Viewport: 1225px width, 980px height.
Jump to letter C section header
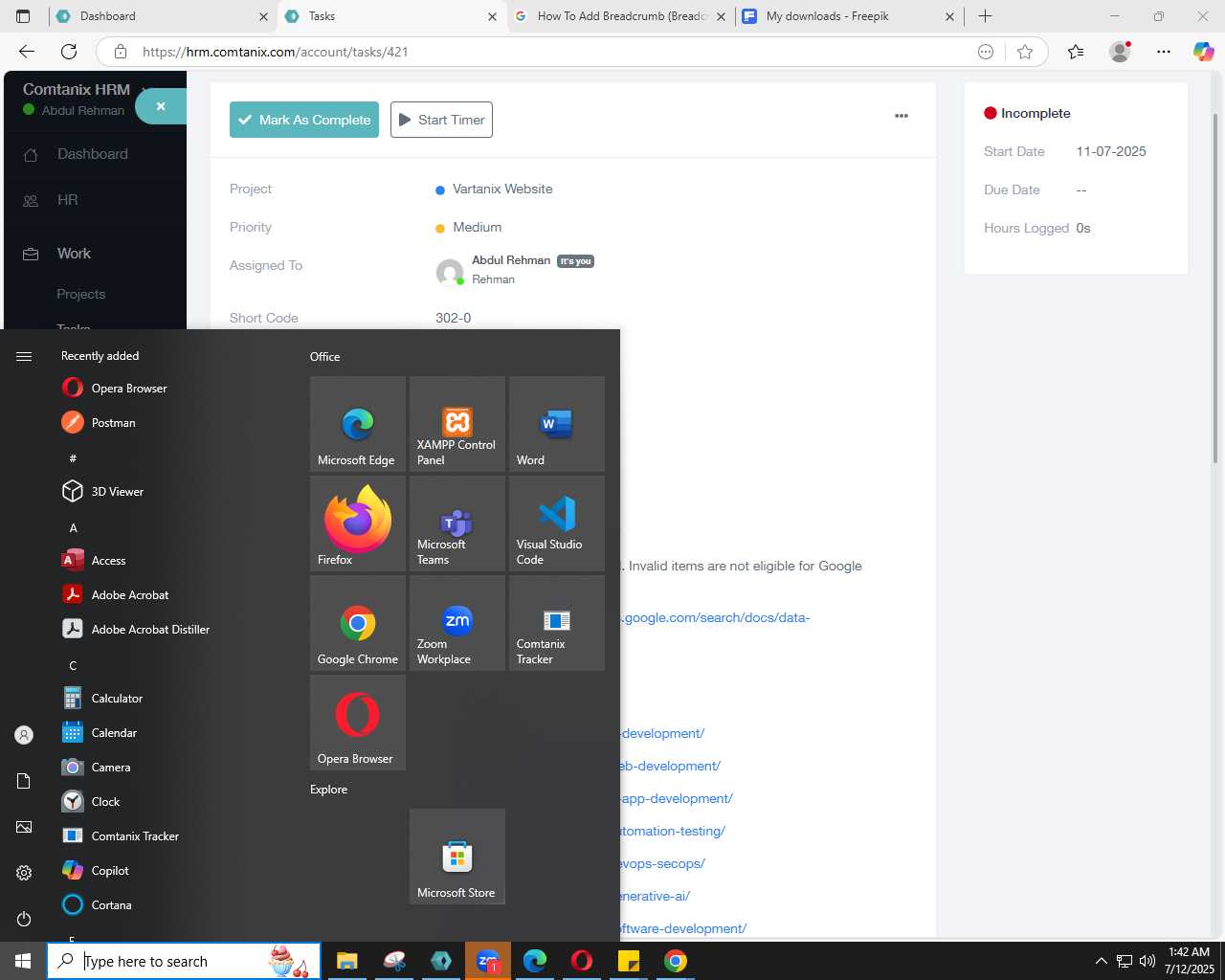coord(73,666)
